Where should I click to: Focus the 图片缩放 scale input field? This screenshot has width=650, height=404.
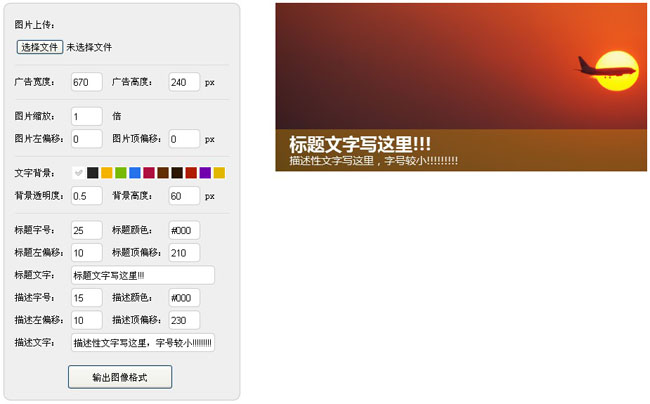click(86, 117)
